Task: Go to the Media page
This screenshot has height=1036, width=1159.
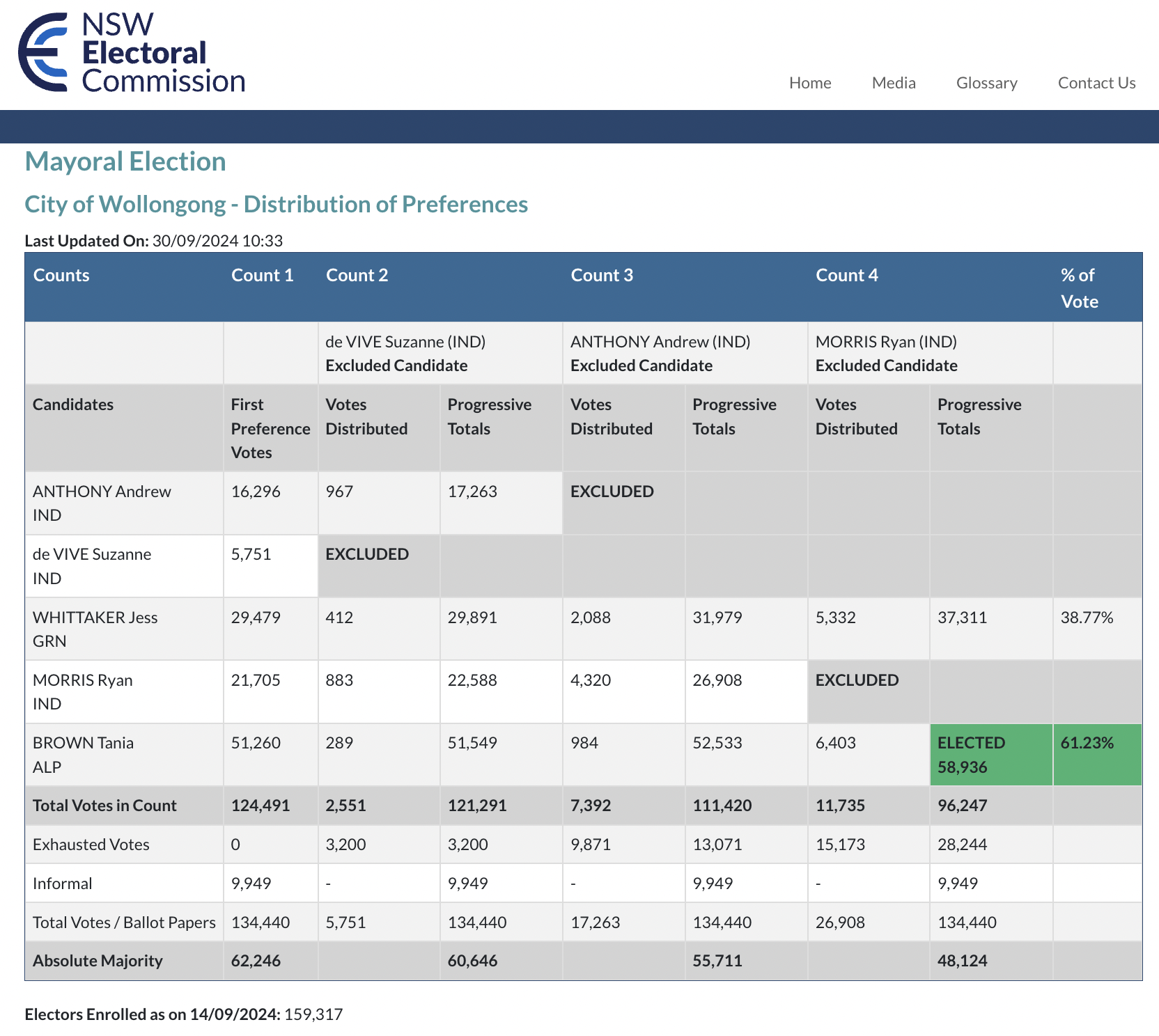Action: coord(893,83)
